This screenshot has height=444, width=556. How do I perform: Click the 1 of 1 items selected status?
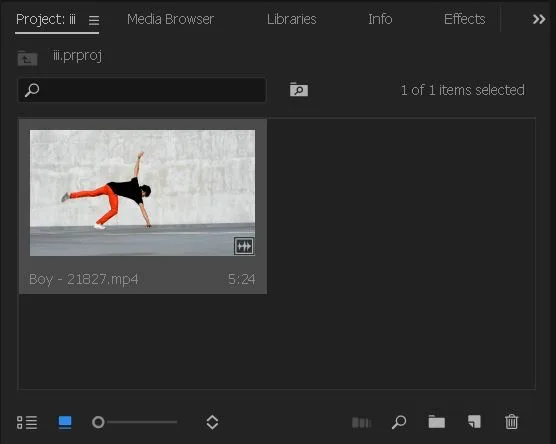tap(463, 90)
